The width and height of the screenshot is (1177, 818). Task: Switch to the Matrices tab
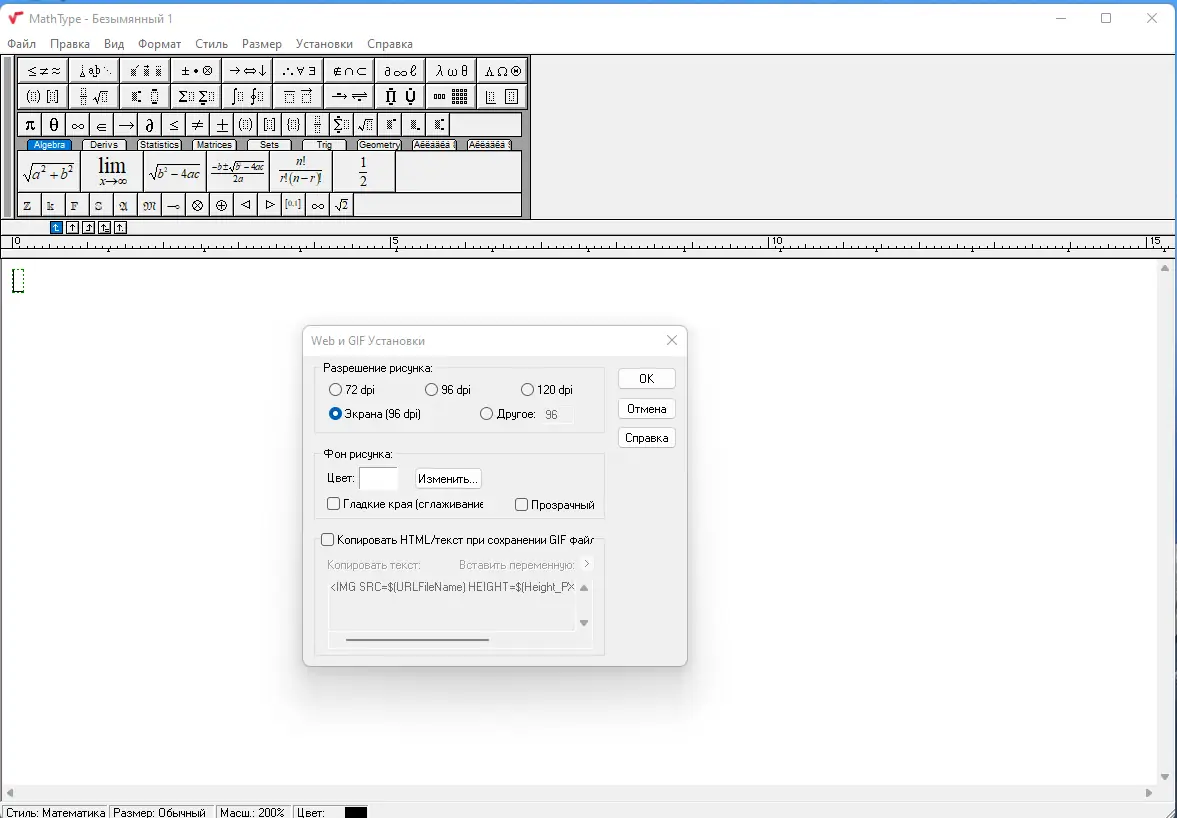[214, 145]
